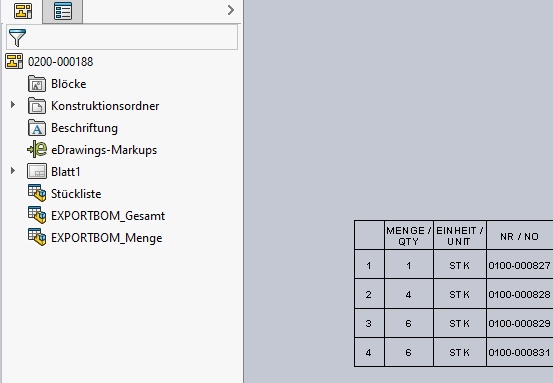The height and width of the screenshot is (383, 553).
Task: Click the STK unit cell in row 0100-000829
Action: (460, 323)
